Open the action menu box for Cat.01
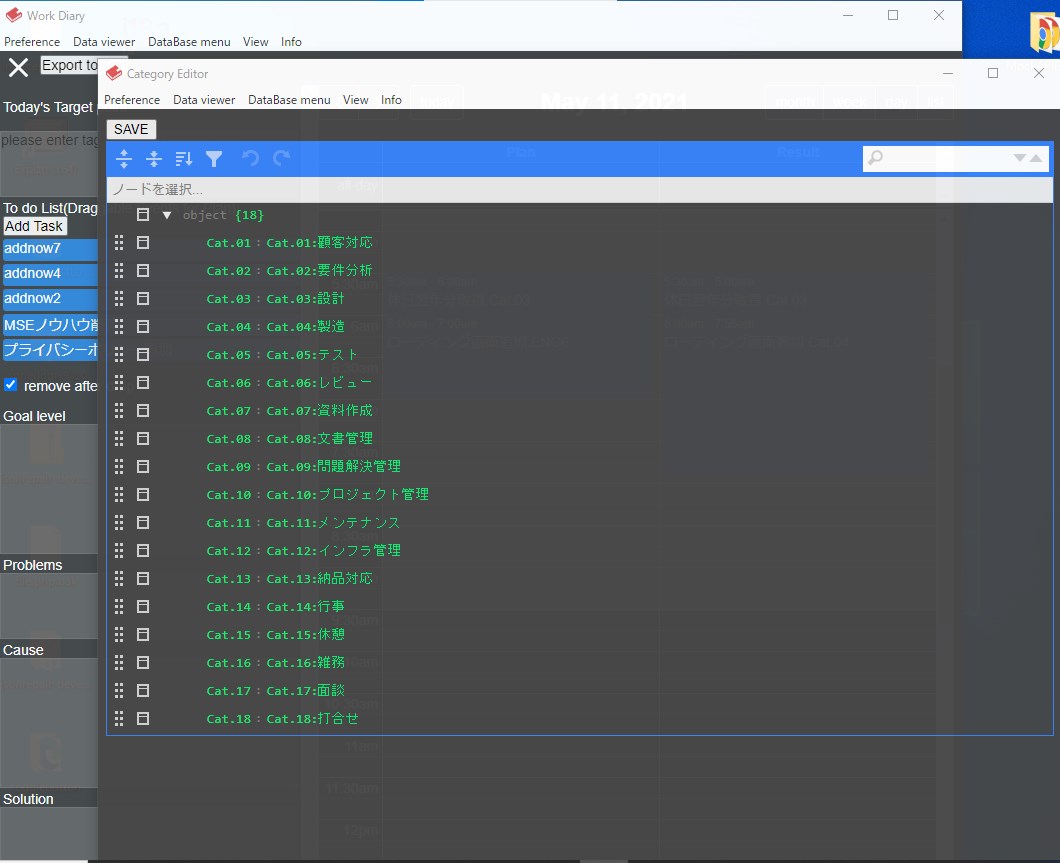 pos(143,243)
